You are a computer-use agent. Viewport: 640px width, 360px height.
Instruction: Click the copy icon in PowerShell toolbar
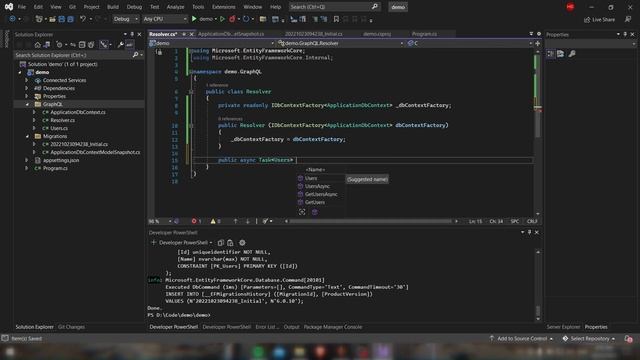220,242
